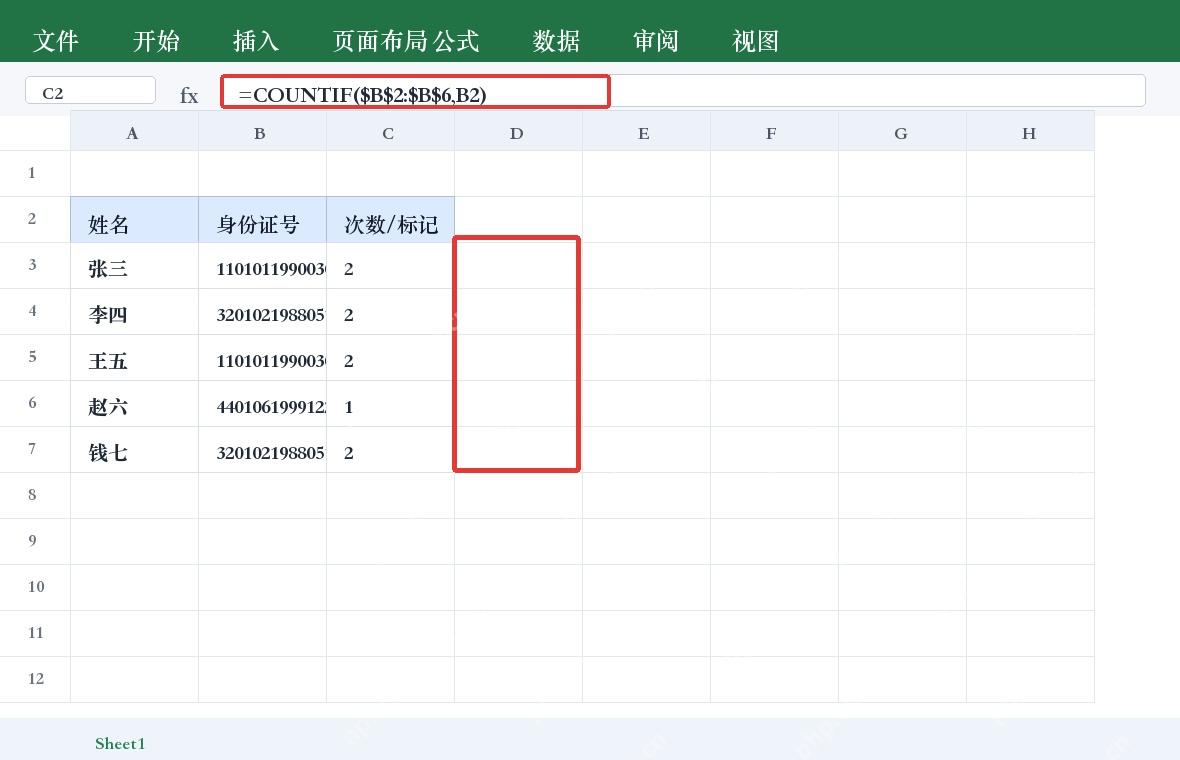Open the 文件 menu

point(56,41)
